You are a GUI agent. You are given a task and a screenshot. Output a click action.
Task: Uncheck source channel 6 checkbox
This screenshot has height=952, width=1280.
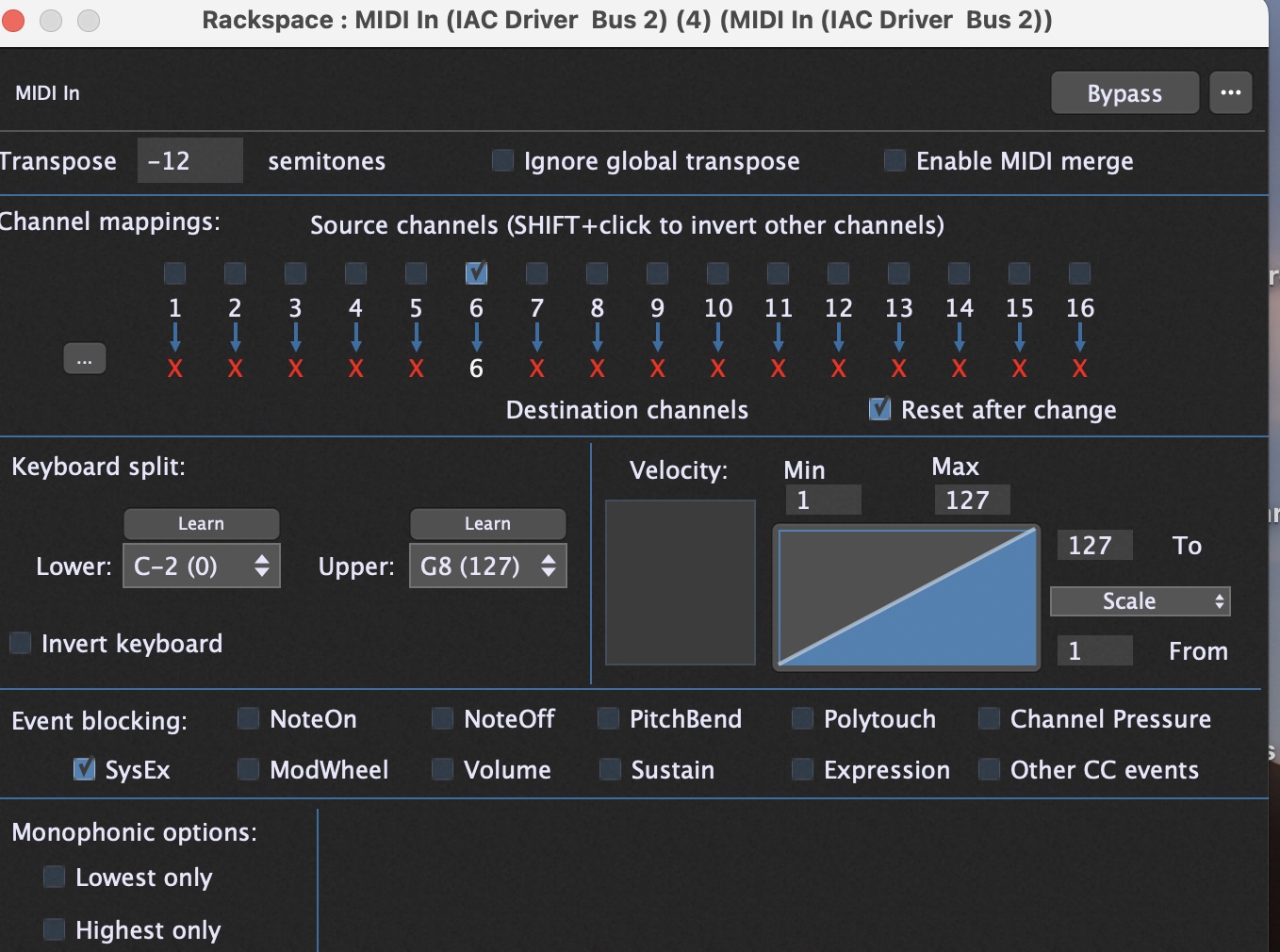tap(477, 273)
